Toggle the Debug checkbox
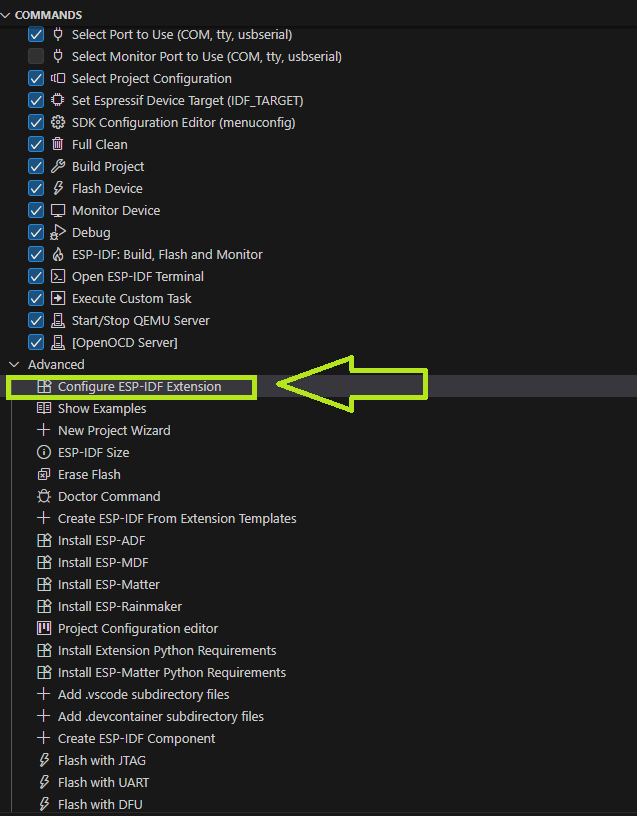Screen dimensions: 637x816 coord(36,233)
